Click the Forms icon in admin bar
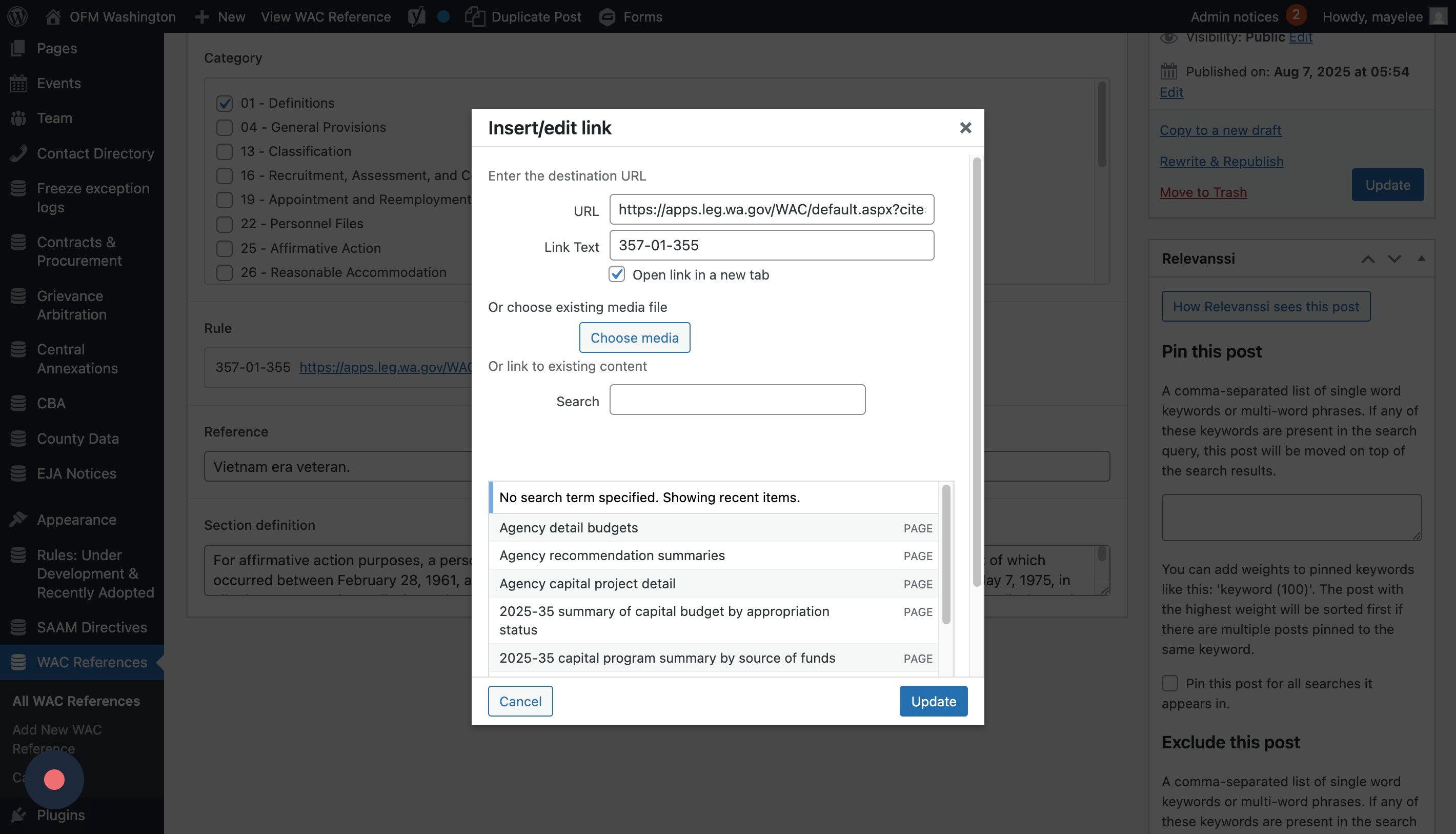The width and height of the screenshot is (1456, 834). coord(607,16)
